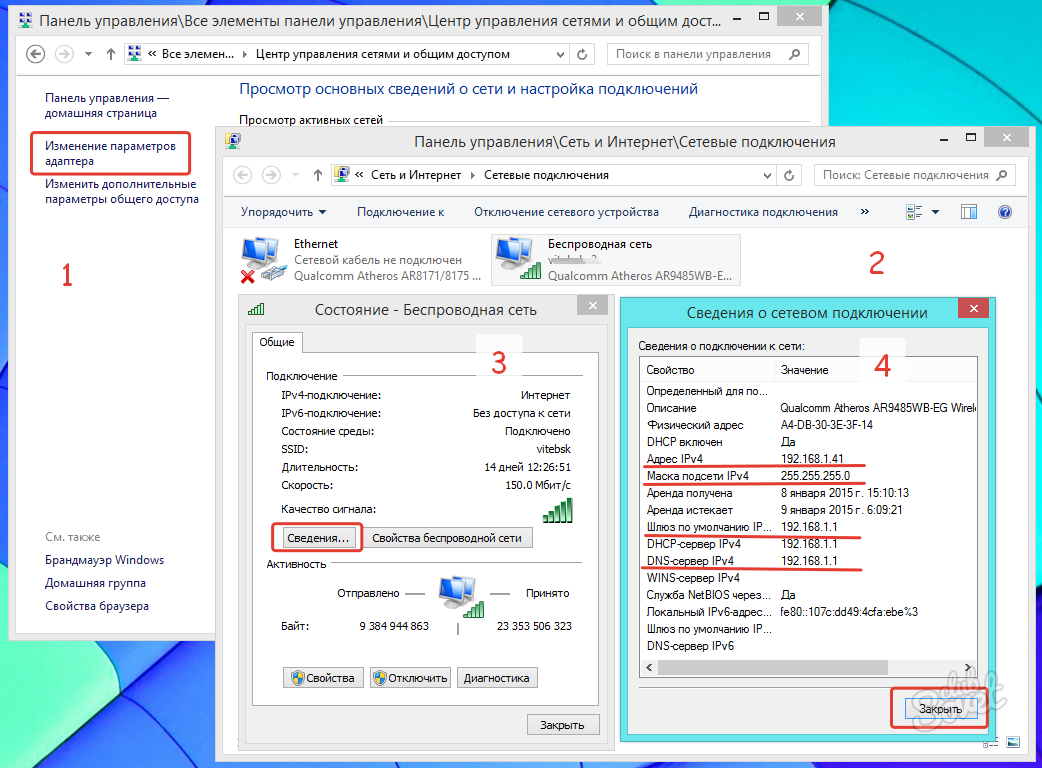Click Свойства беспроводной сети button
The width and height of the screenshot is (1042, 768).
[447, 537]
